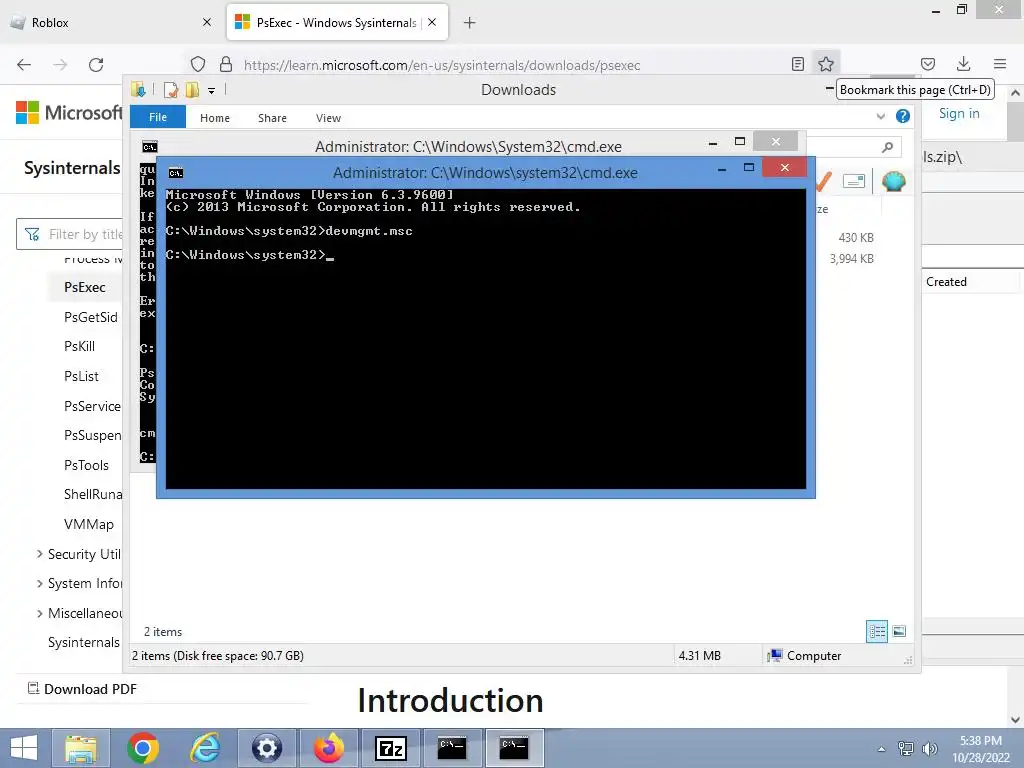
Task: Close the Roblox tab
Action: [207, 22]
